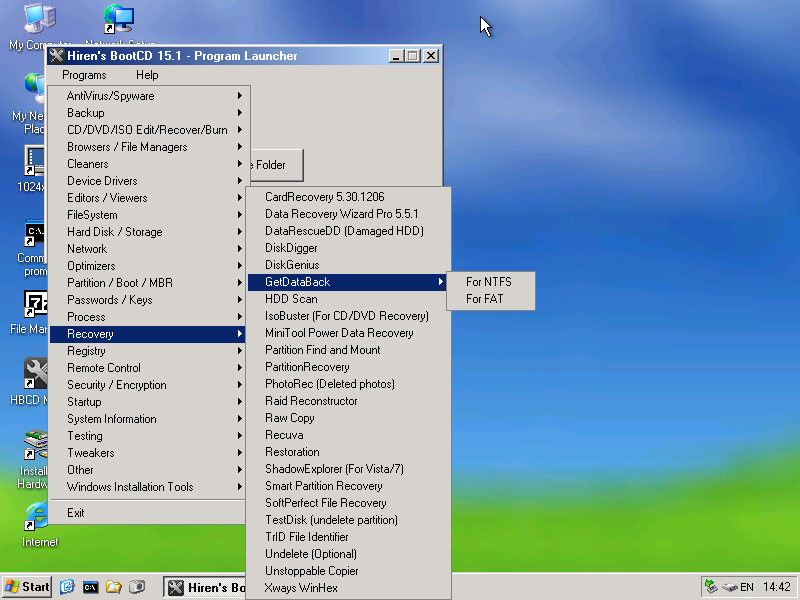Launch DiskGenius
Screen dimensions: 800x600
(x=348, y=265)
